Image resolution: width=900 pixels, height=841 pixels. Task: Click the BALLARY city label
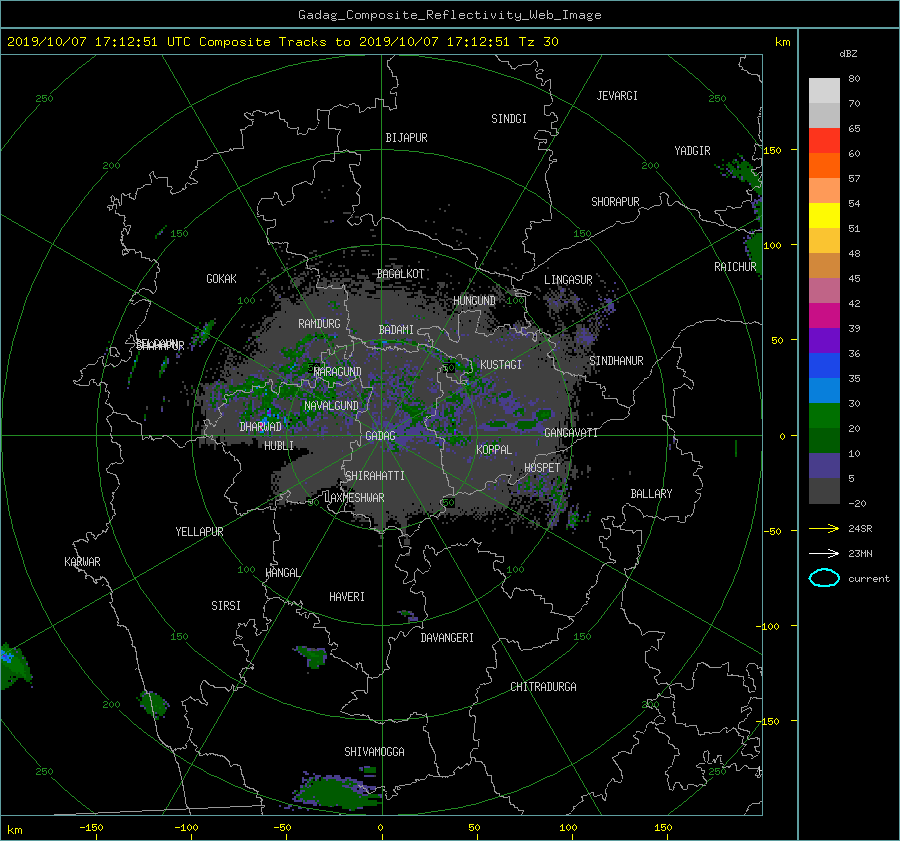tap(651, 494)
